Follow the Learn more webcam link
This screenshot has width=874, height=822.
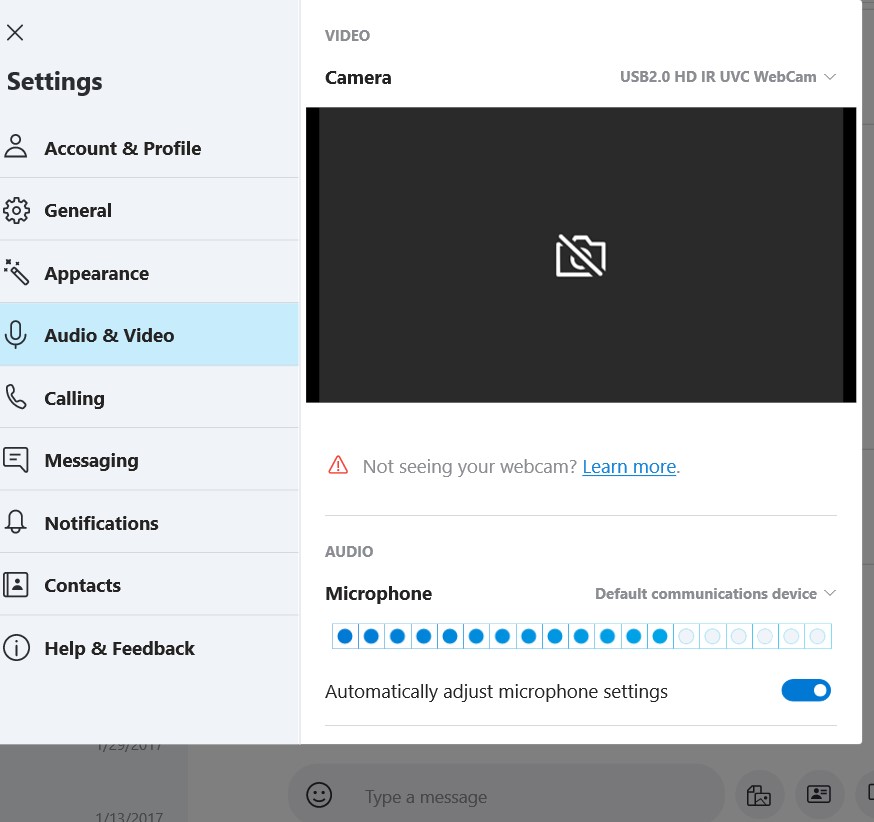[629, 466]
